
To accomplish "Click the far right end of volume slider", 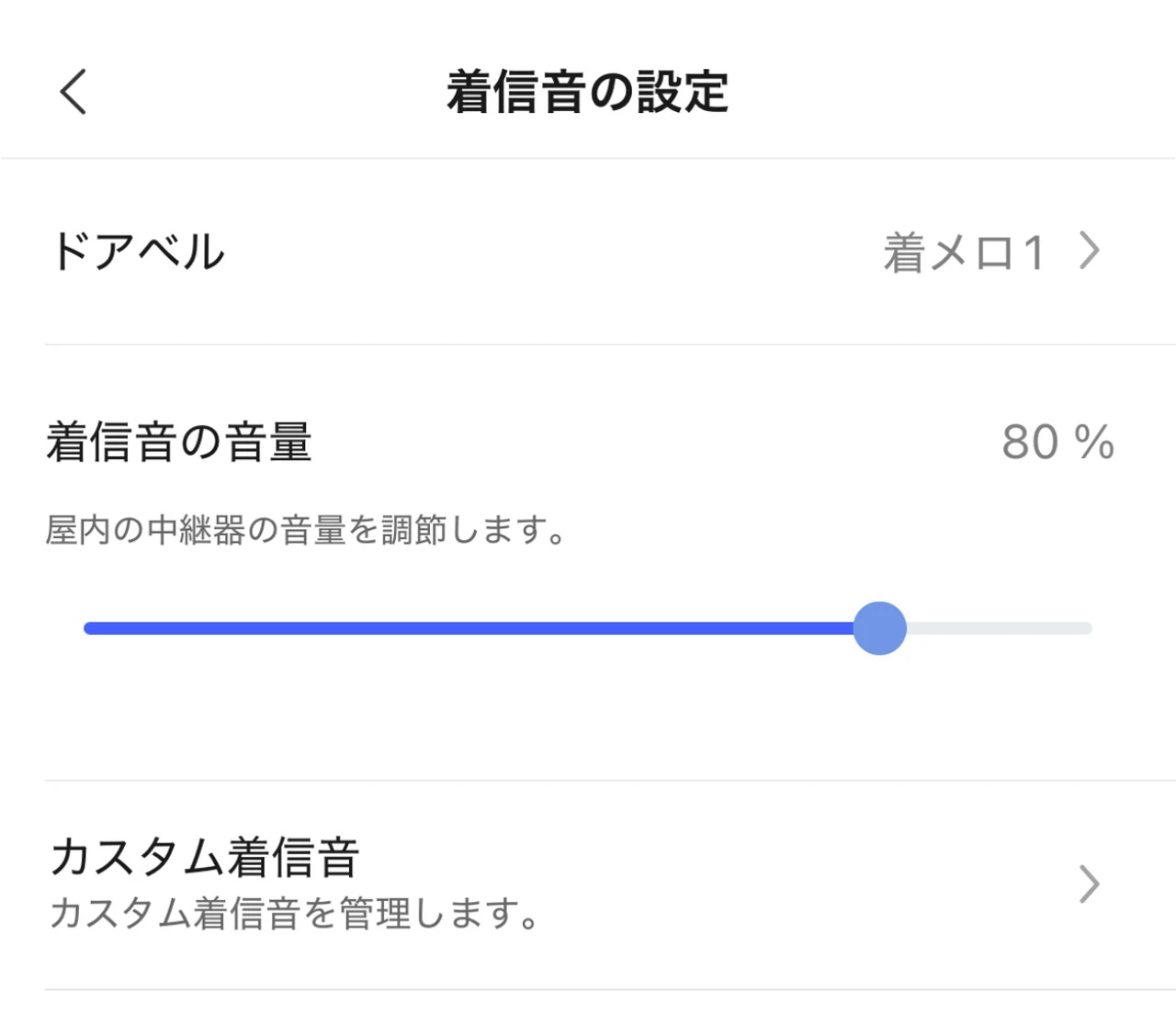I will (1087, 628).
